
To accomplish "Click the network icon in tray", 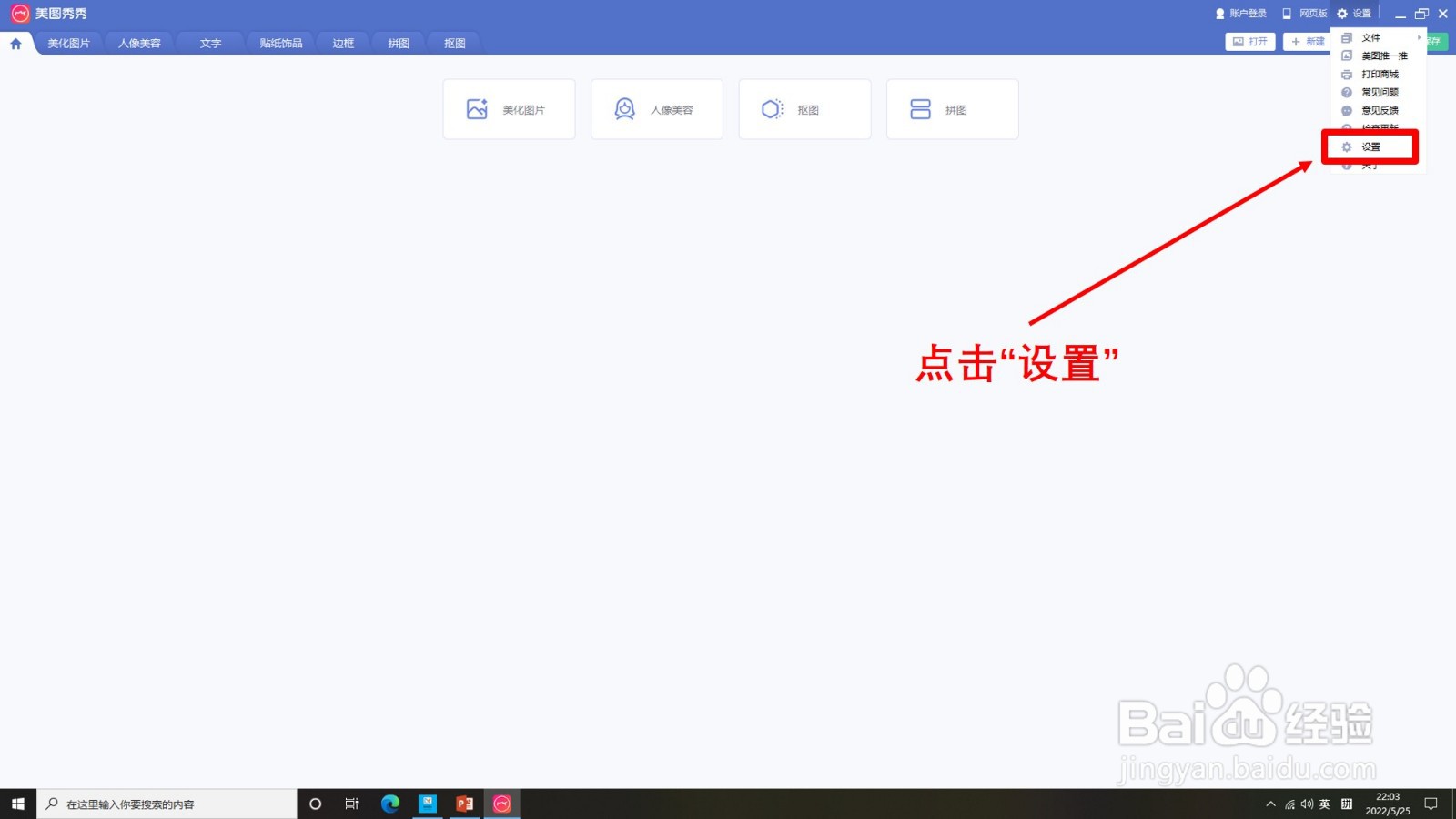I will tap(1289, 804).
